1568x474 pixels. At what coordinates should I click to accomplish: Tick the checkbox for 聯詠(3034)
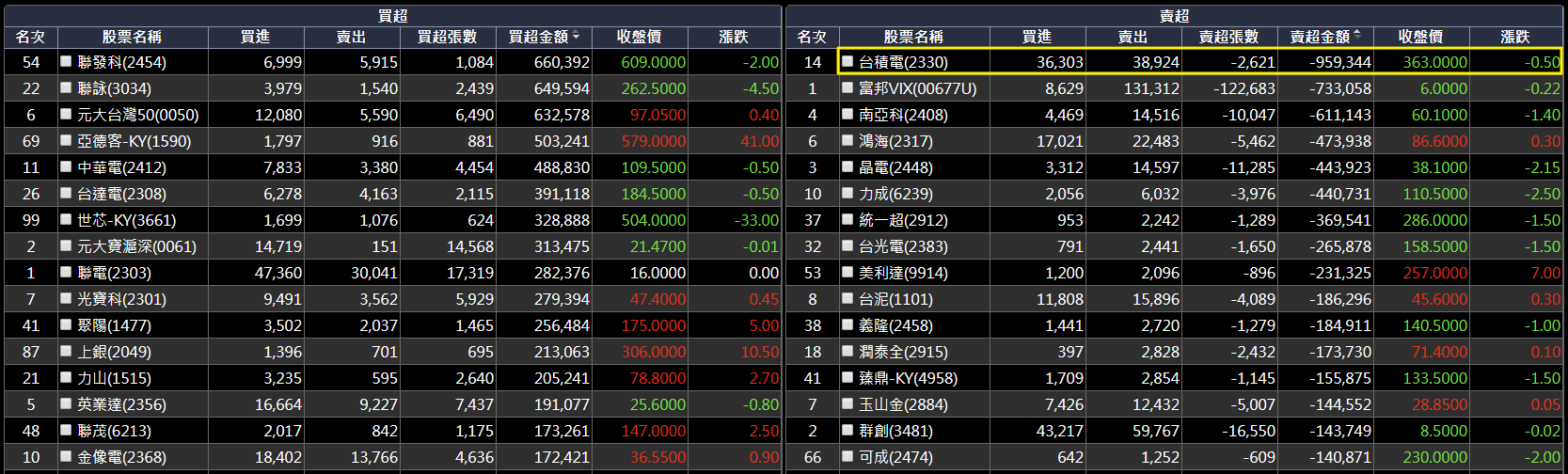click(66, 87)
